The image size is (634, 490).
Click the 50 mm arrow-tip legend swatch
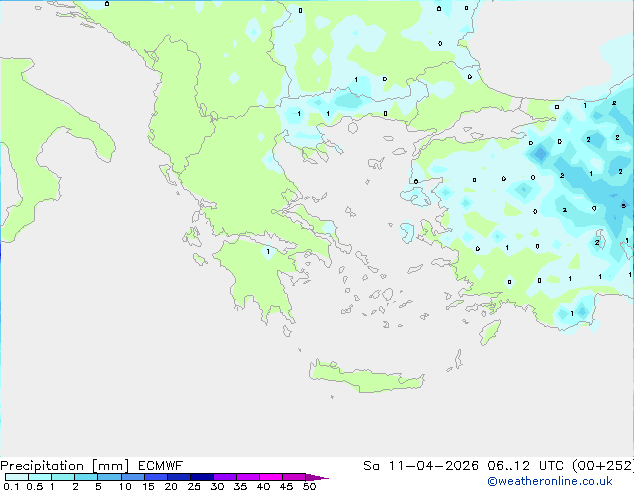point(317,477)
